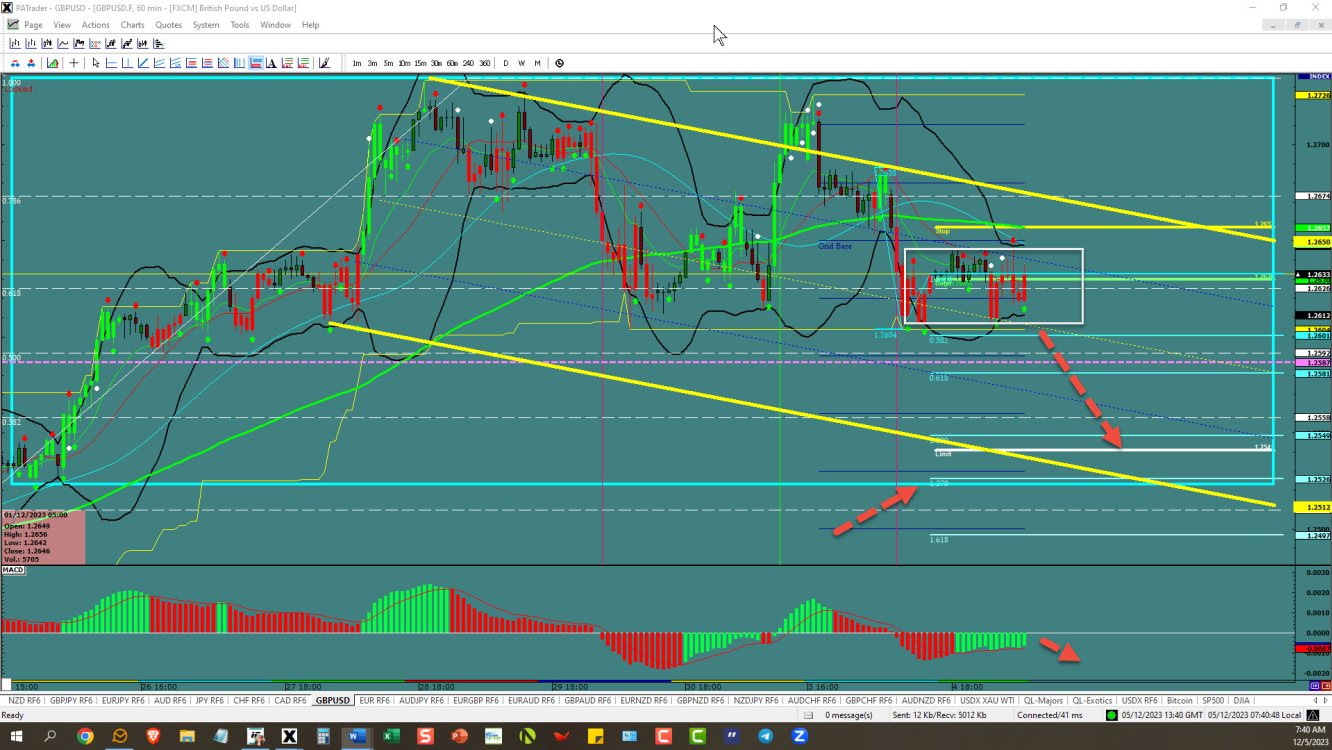Open the View menu
The width and height of the screenshot is (1332, 750).
[62, 25]
